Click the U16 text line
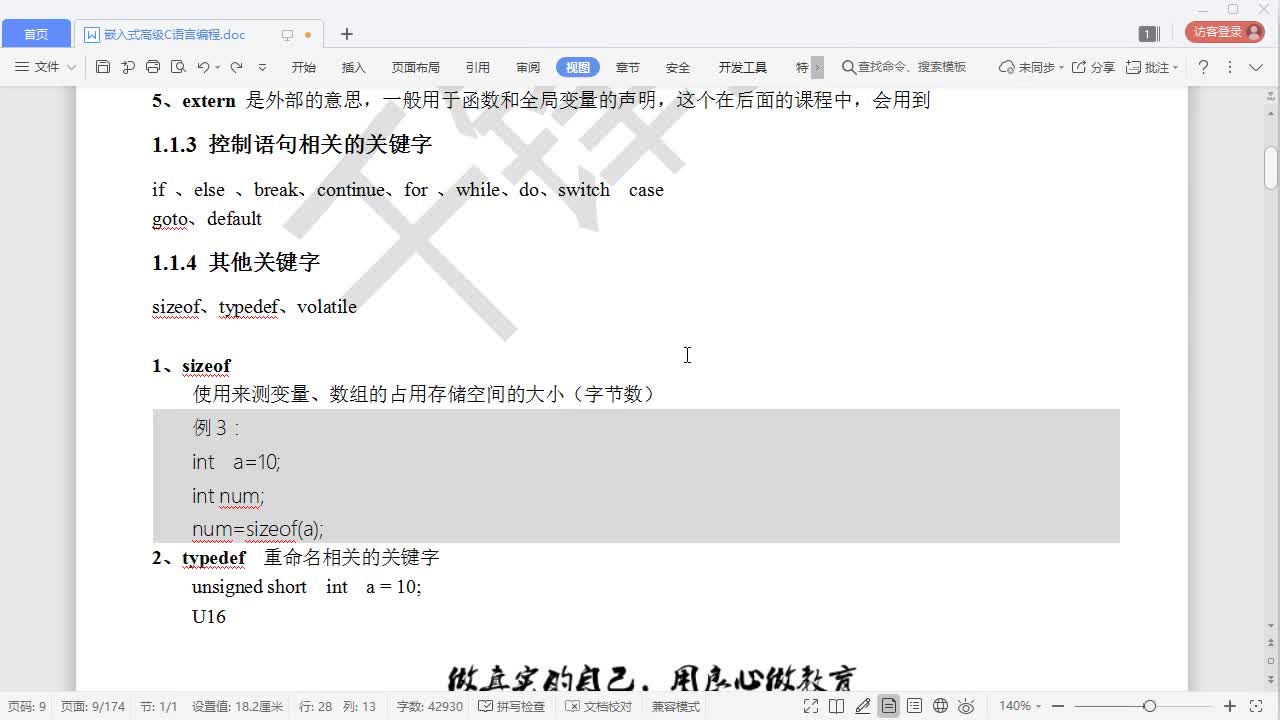The width and height of the screenshot is (1280, 720). point(209,616)
